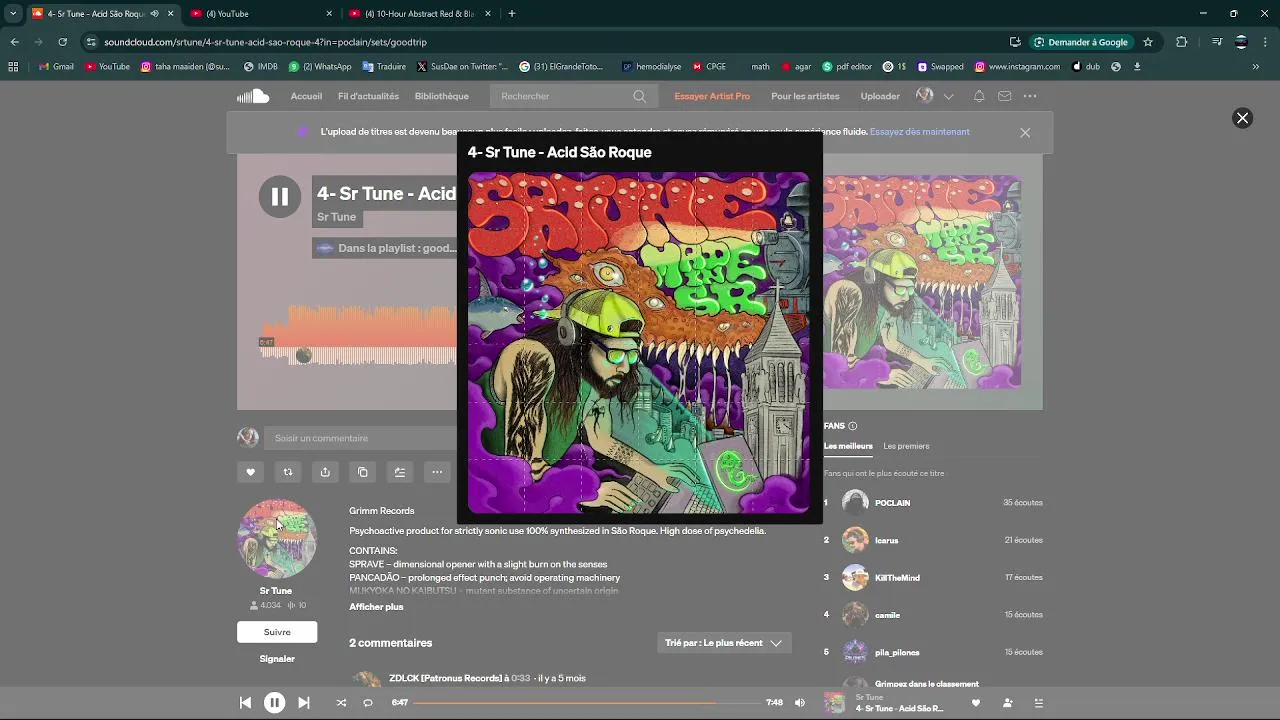1280x720 pixels.
Task: Open fan POCLAIN profile
Action: (892, 503)
